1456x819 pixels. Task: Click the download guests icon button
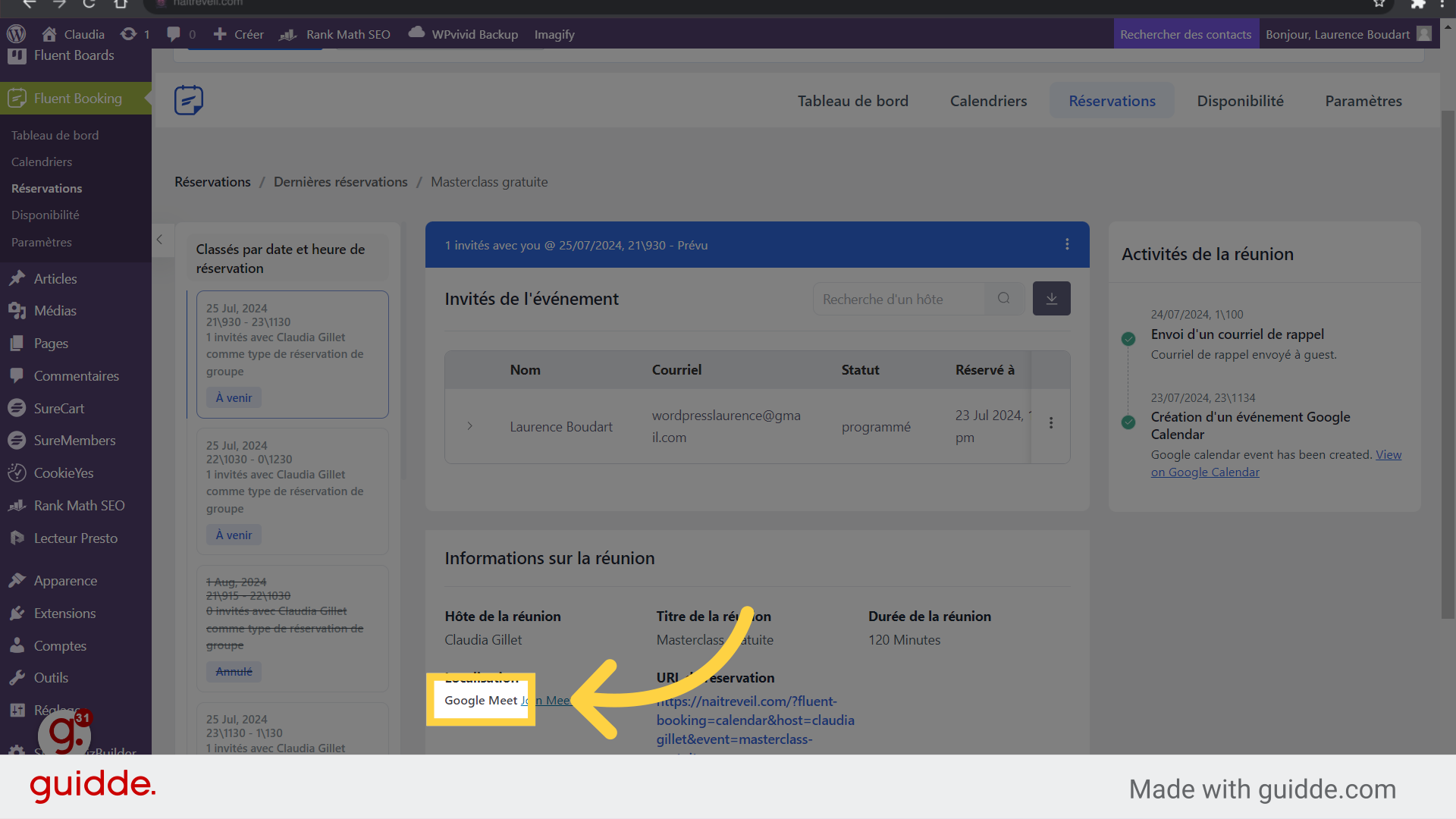click(x=1052, y=299)
